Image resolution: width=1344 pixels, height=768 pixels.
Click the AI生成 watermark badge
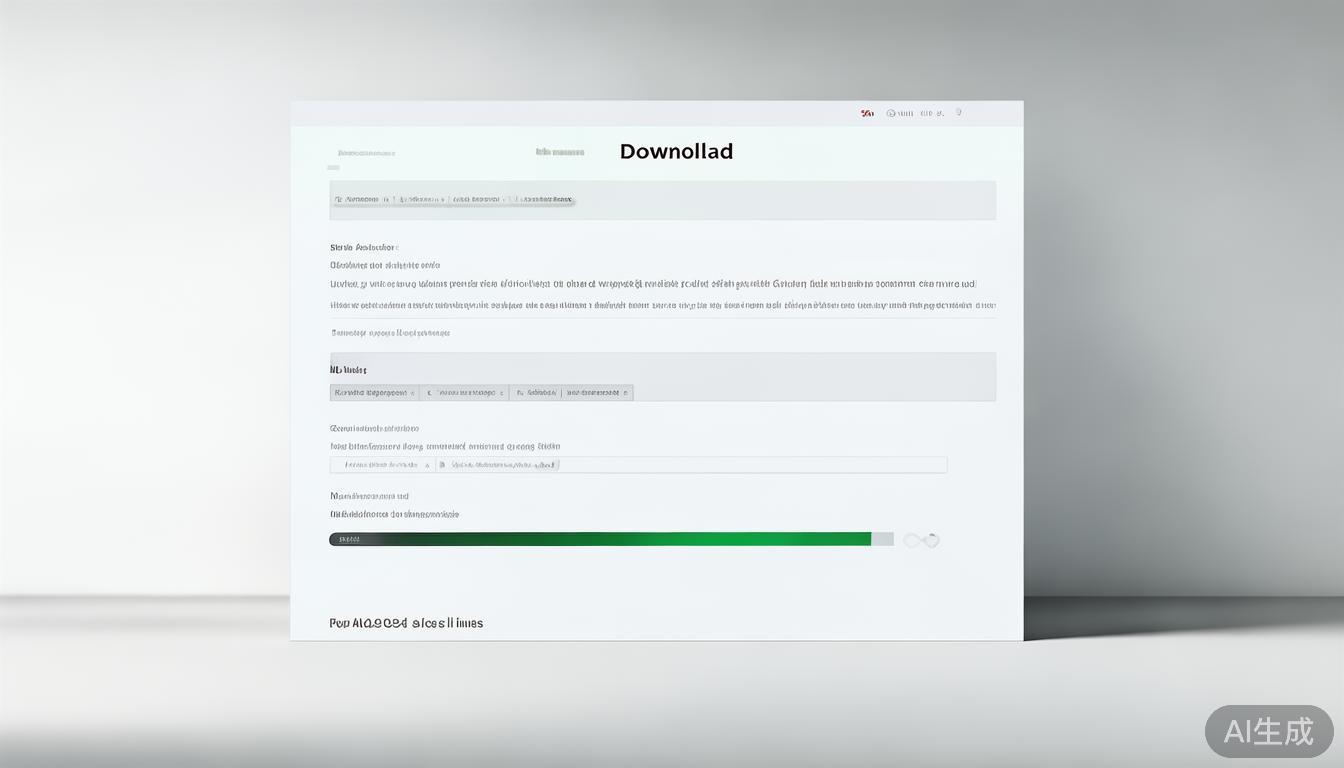[1268, 731]
